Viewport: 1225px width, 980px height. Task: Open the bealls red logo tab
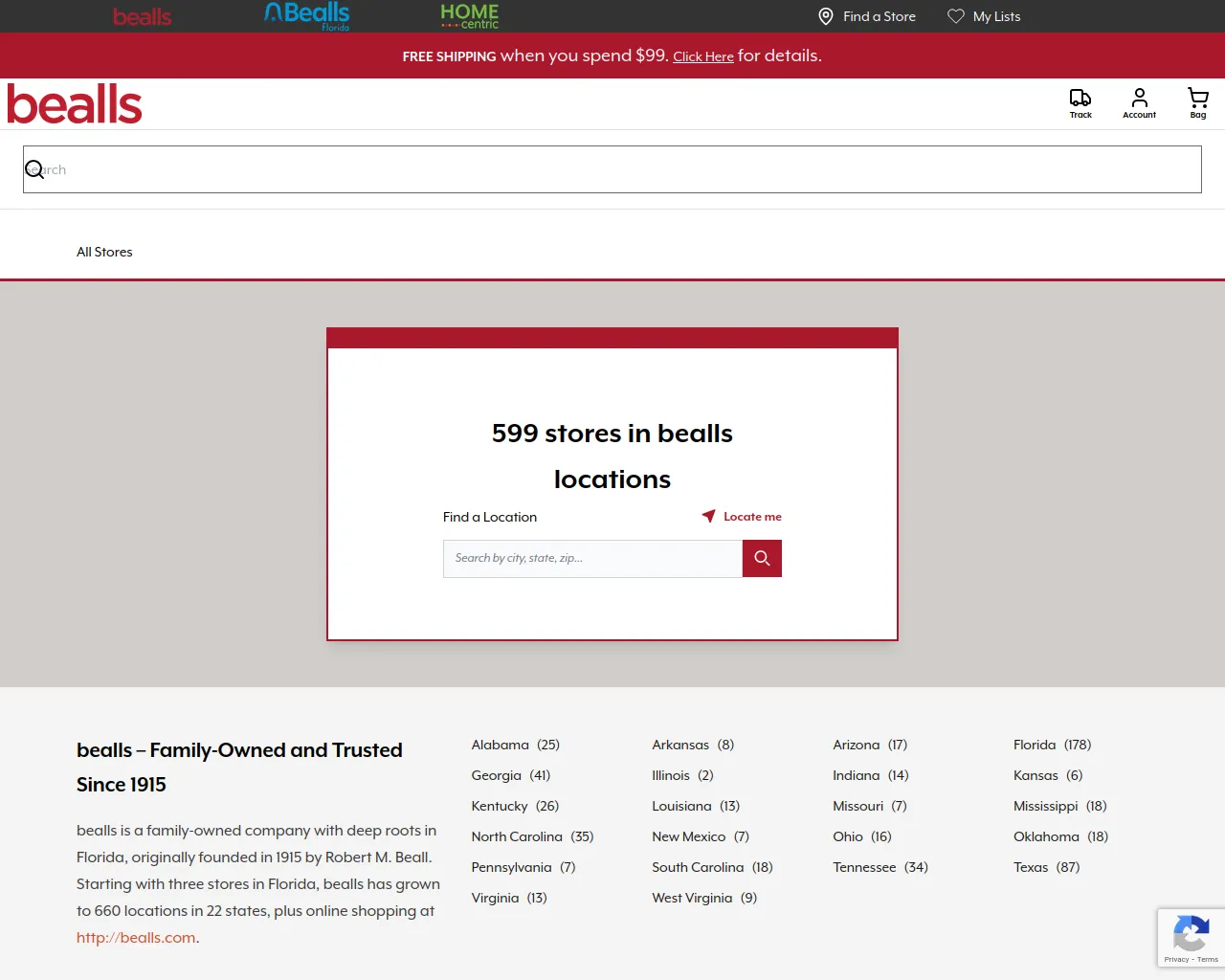pos(142,16)
